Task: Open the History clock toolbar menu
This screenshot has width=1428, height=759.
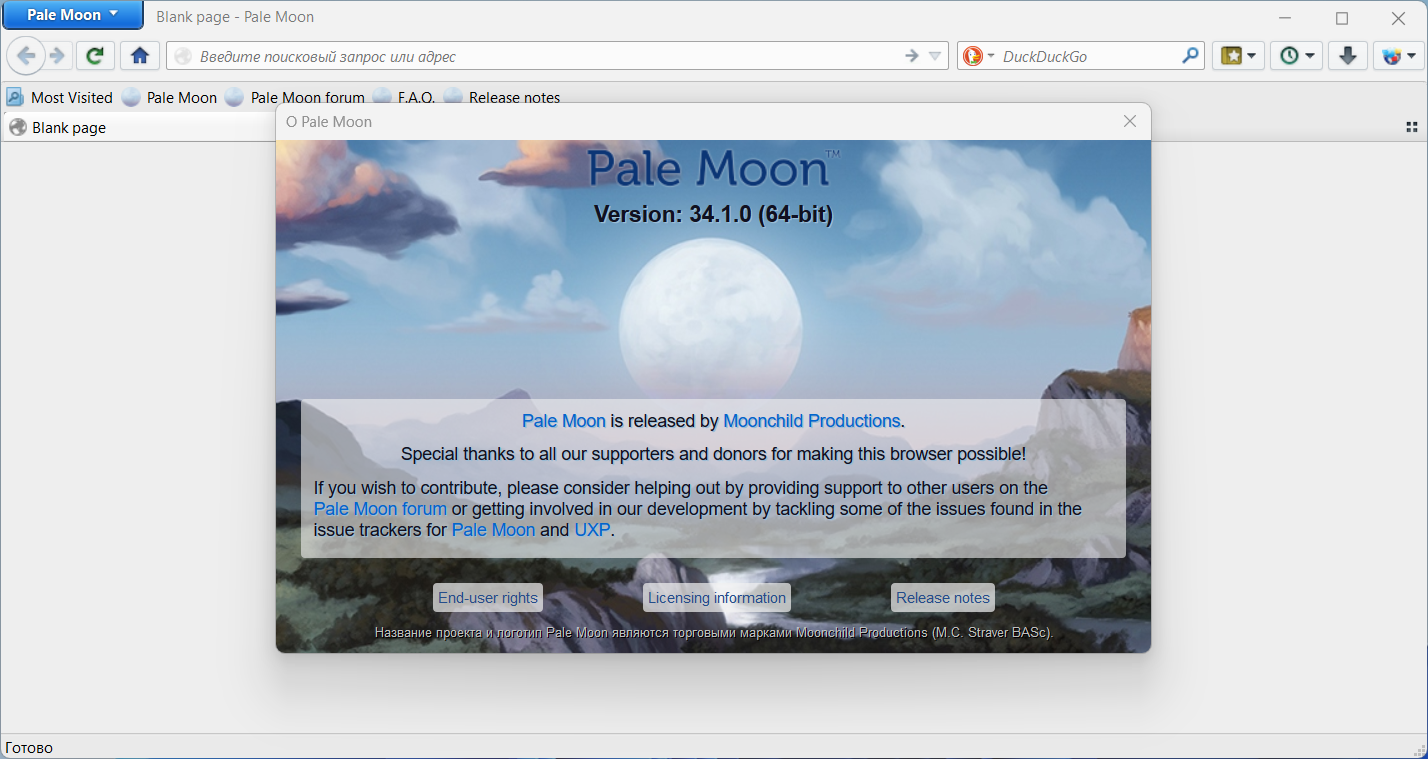Action: coord(1297,56)
